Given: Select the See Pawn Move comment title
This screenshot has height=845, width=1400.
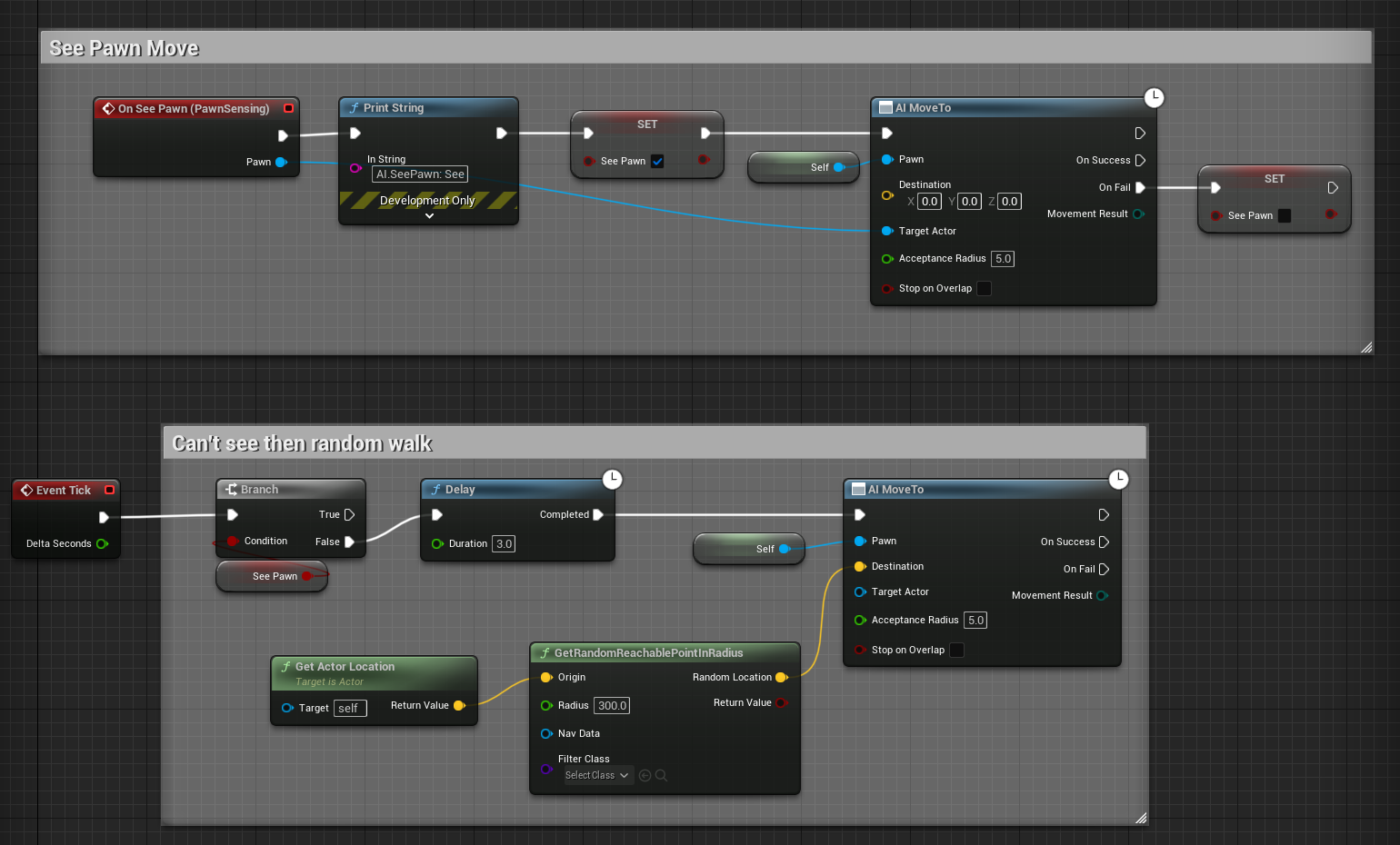Looking at the screenshot, I should pos(125,48).
